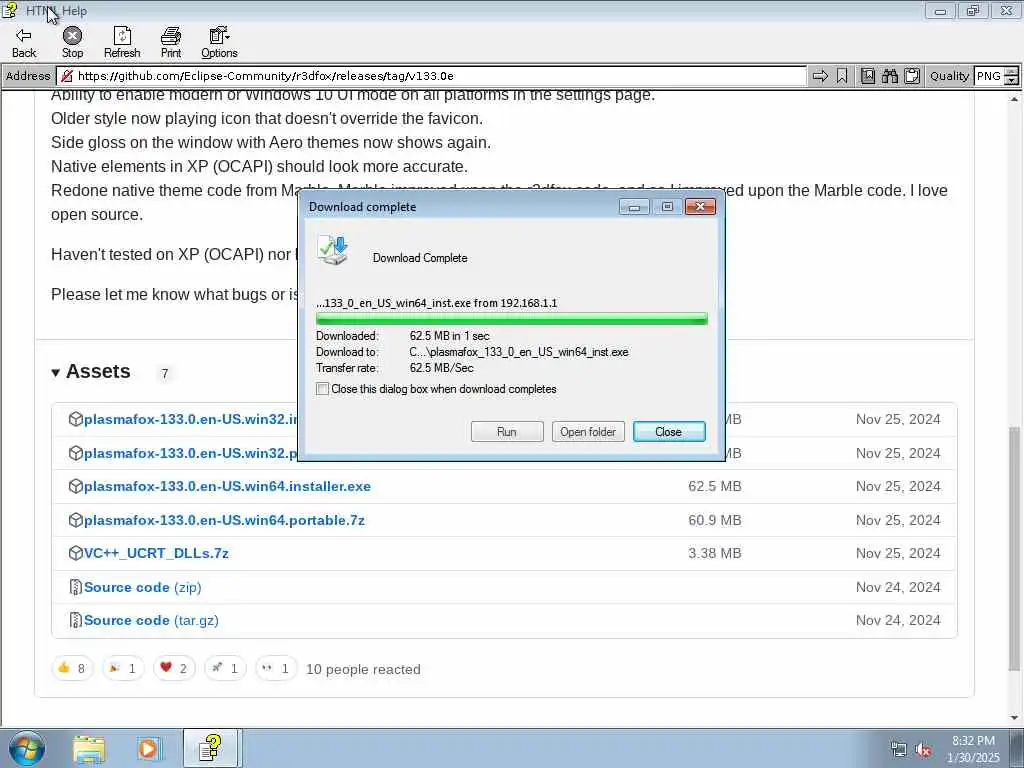1024x768 pixels.
Task: Download Source code (tar.gz)
Action: coord(151,620)
